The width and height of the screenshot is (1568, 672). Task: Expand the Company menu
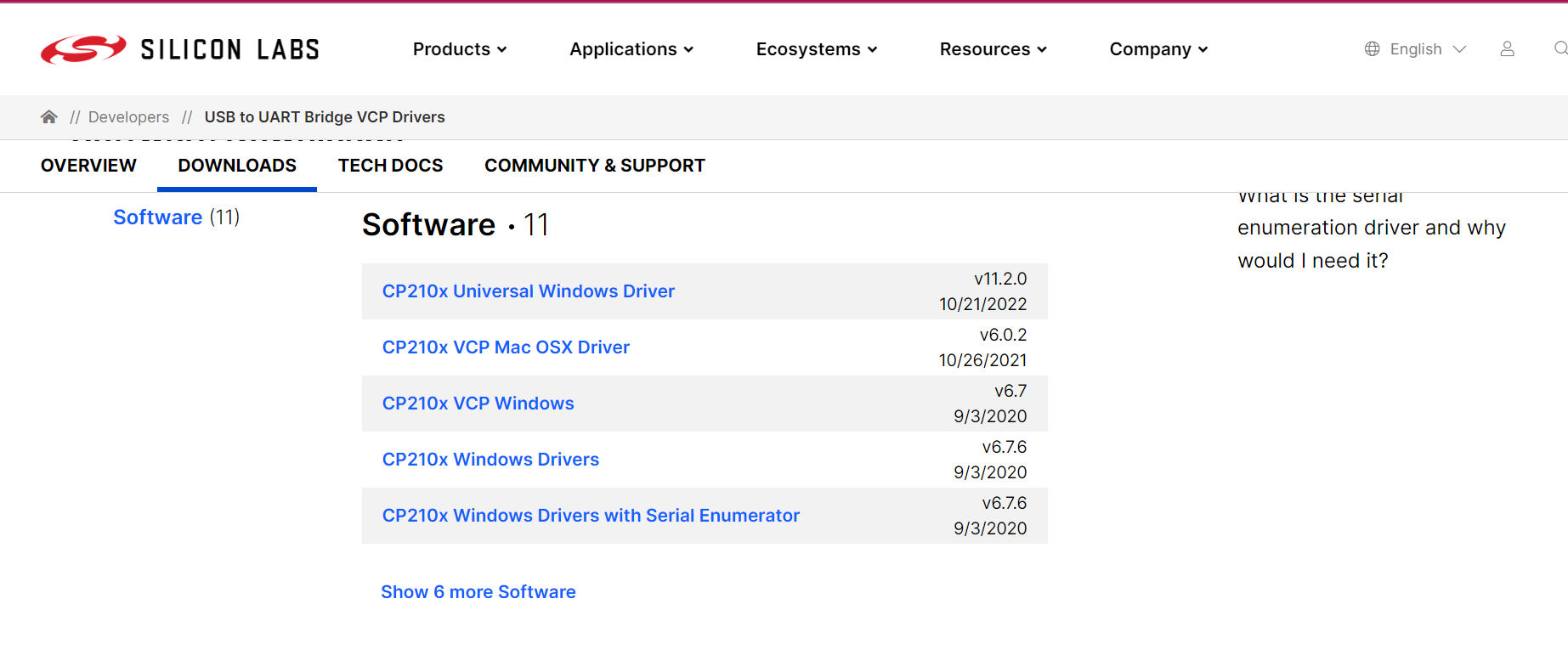pos(1158,49)
